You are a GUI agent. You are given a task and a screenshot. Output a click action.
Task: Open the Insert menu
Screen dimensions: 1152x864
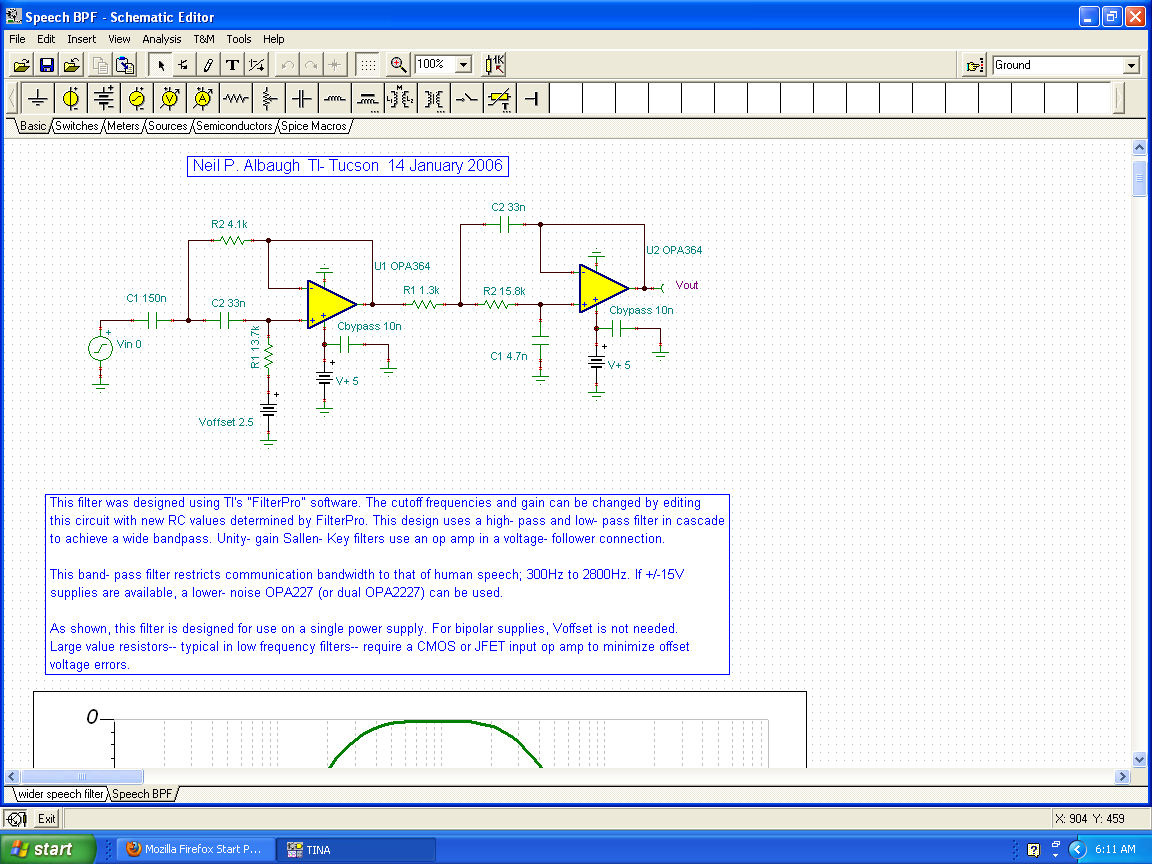(82, 39)
